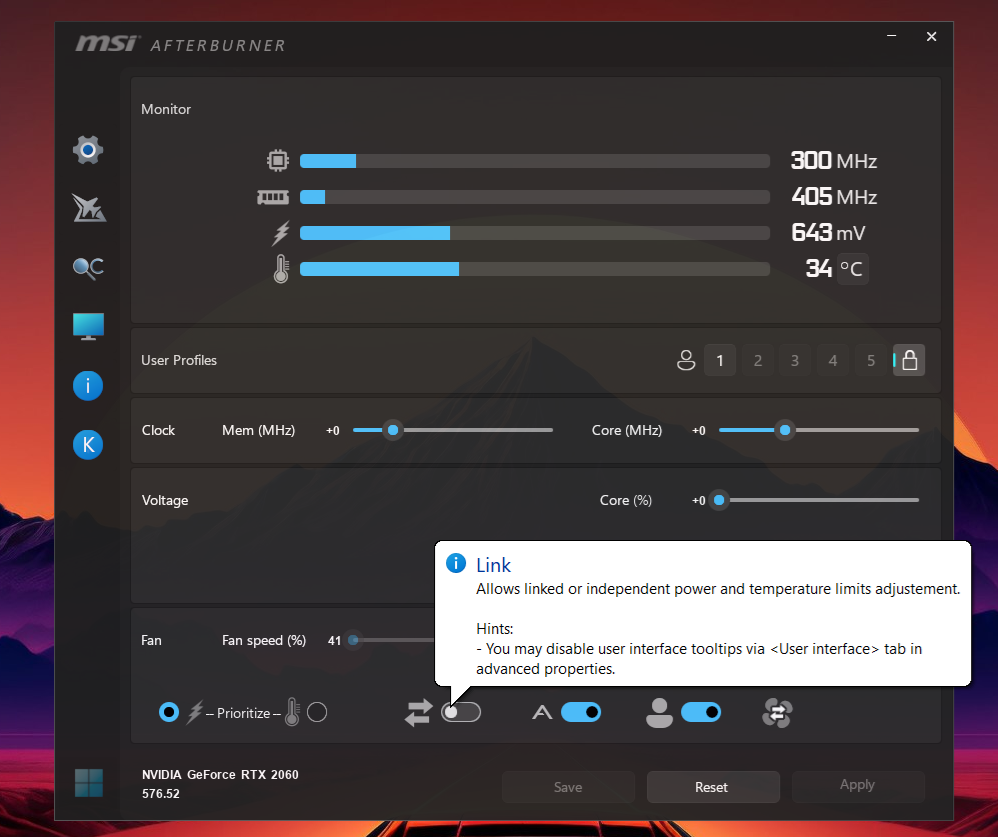Select the prioritize power radio button
The image size is (998, 837).
169,712
